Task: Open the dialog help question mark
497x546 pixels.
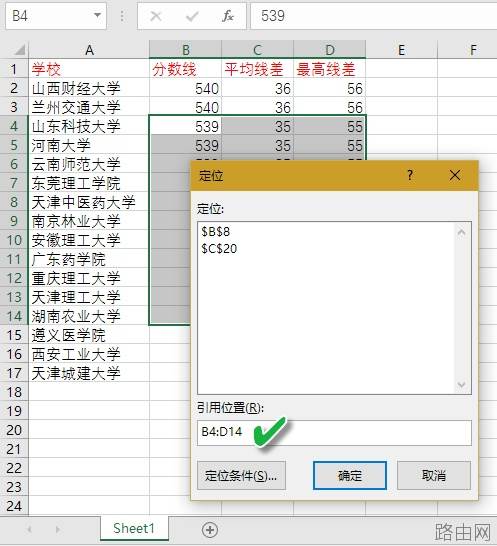Action: (410, 175)
